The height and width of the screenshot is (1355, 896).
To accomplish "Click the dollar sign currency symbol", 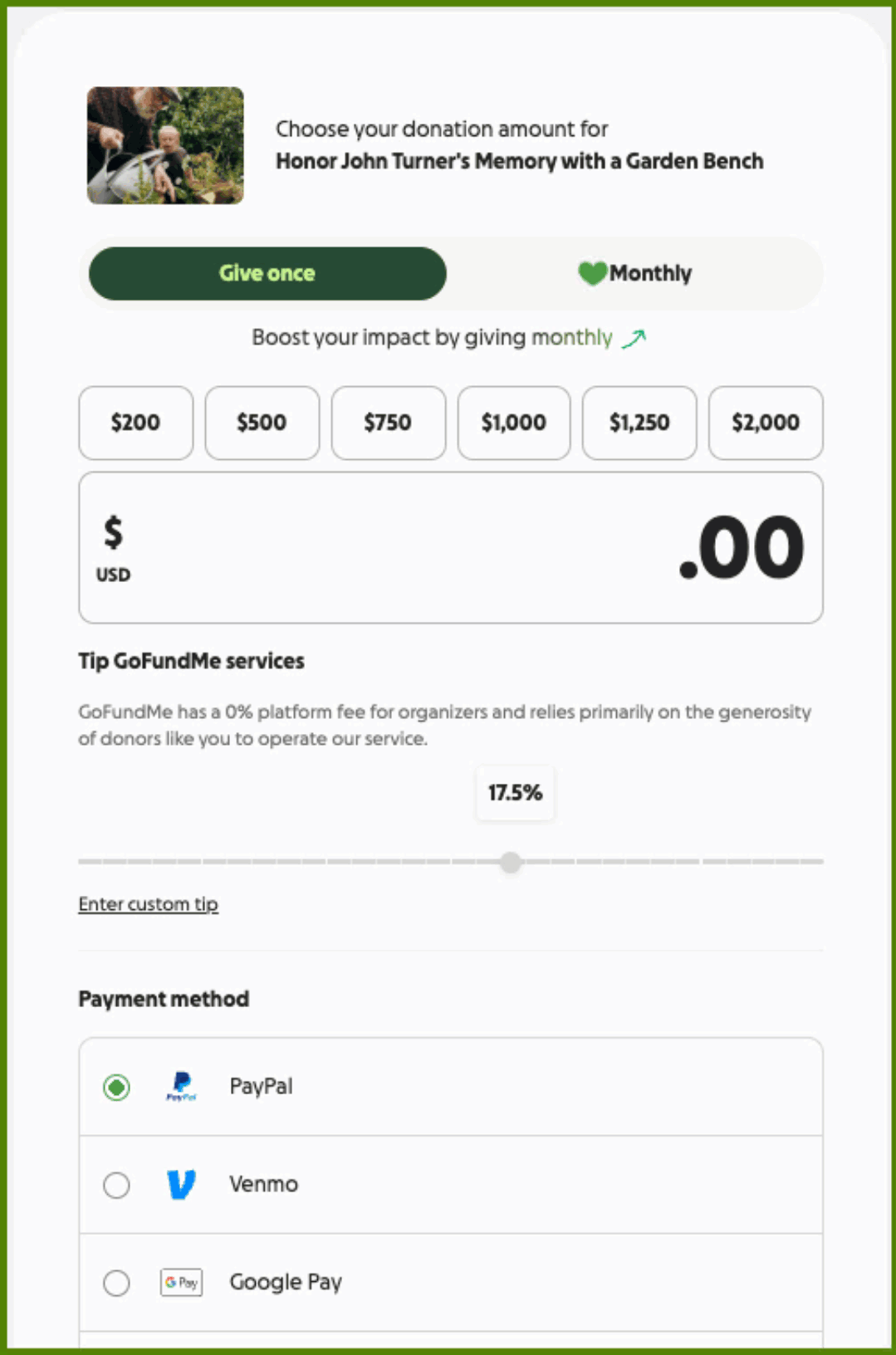I will (113, 532).
